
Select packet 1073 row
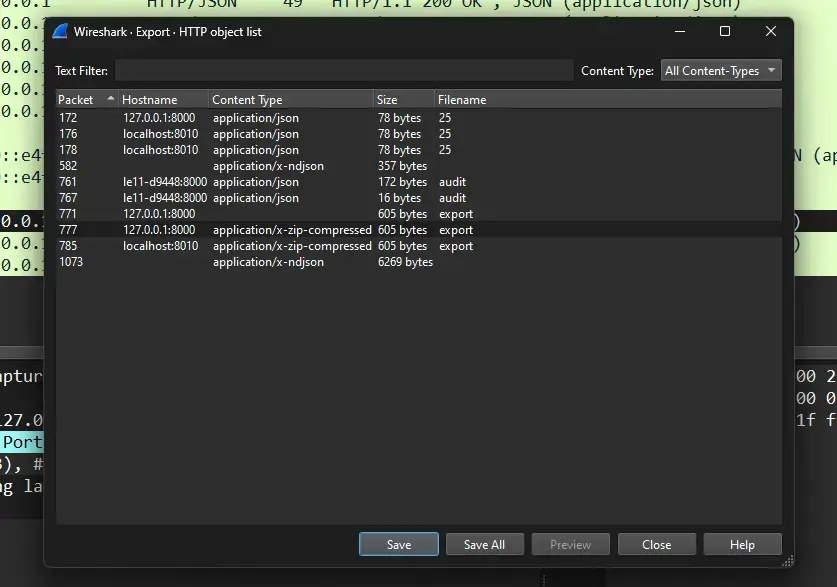pyautogui.click(x=418, y=262)
